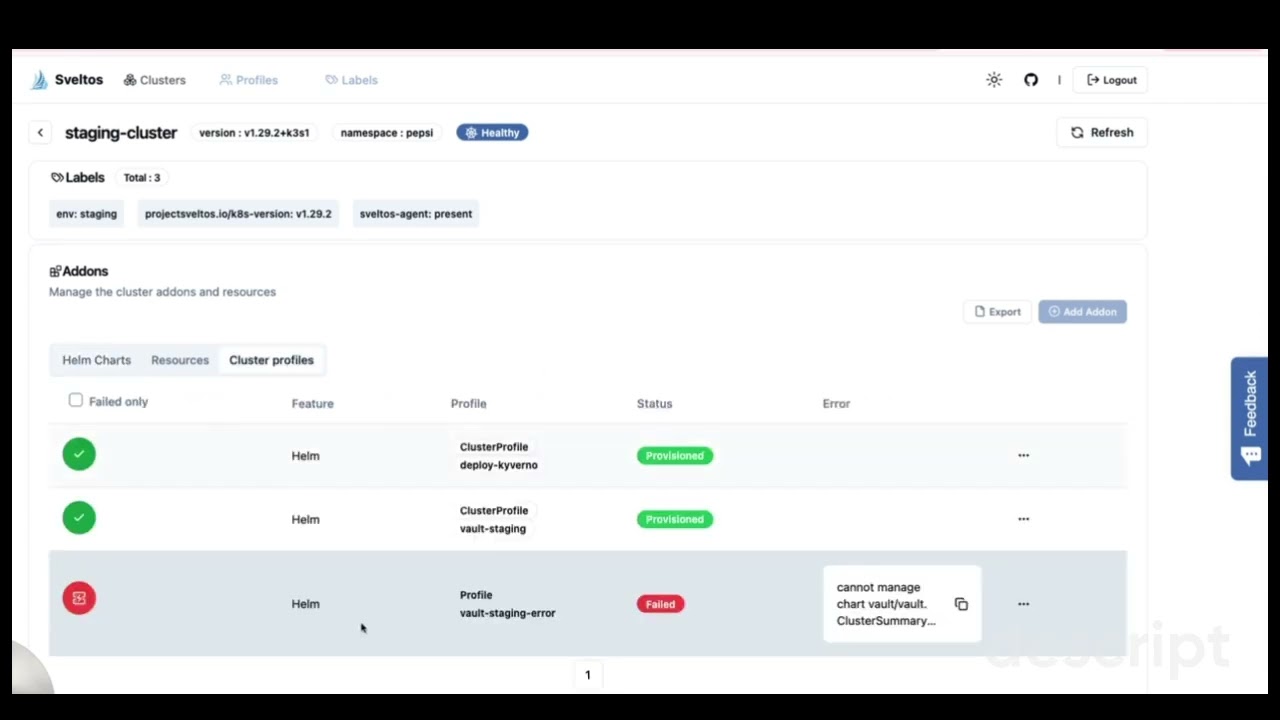Click the sveltos-agent: present label chip

tap(416, 214)
